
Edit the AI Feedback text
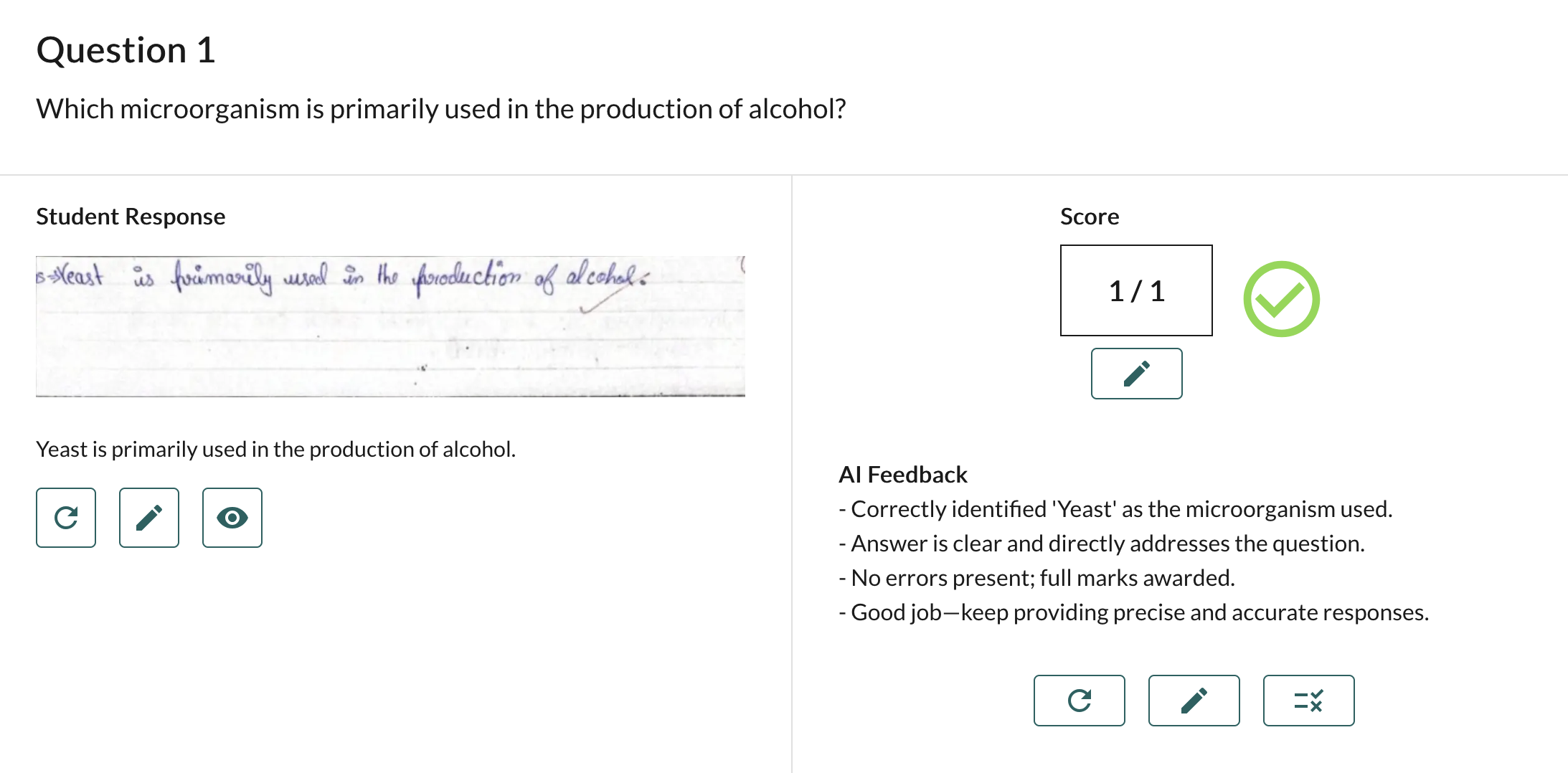point(1194,701)
